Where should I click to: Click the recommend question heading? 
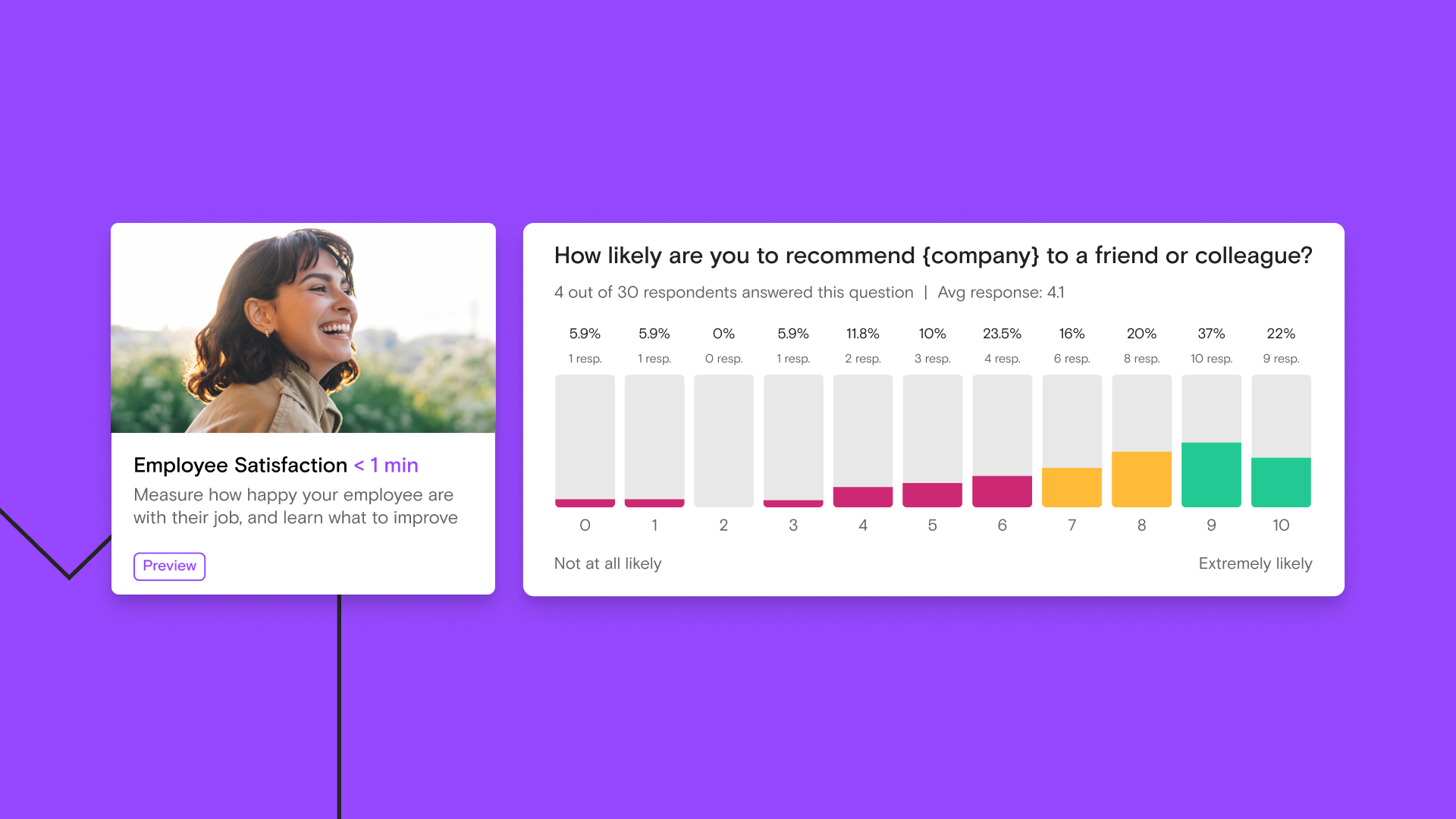point(933,256)
